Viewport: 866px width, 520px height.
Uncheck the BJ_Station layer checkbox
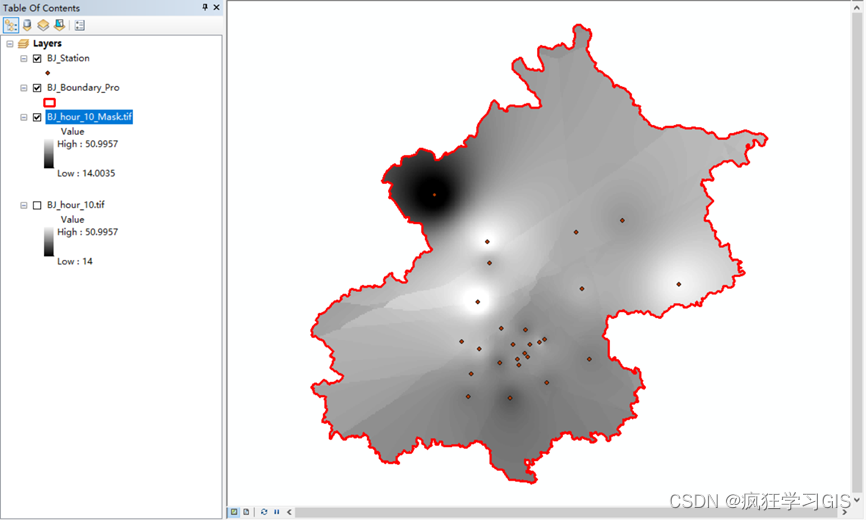[x=37, y=59]
